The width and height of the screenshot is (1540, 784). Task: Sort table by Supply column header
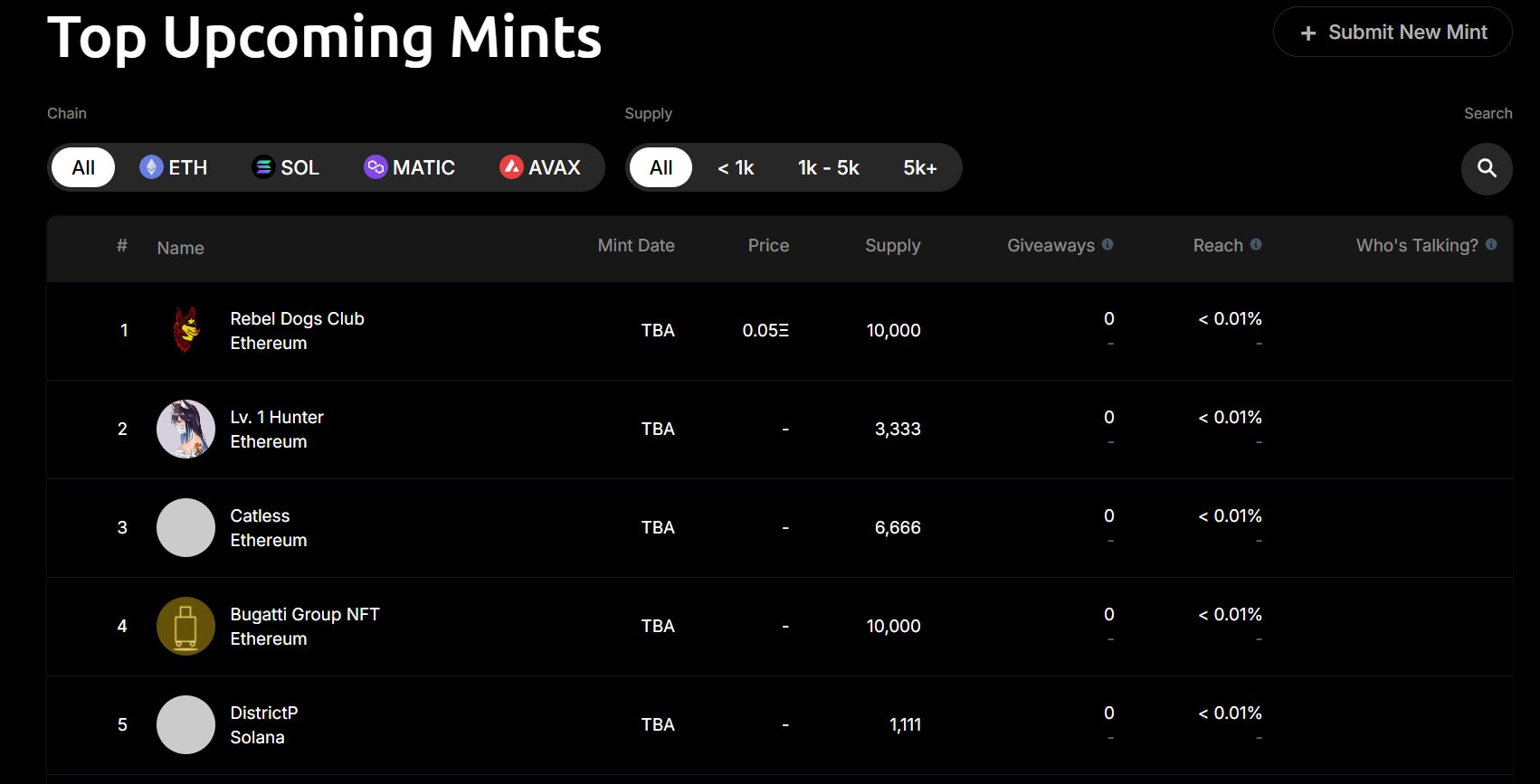click(x=892, y=245)
